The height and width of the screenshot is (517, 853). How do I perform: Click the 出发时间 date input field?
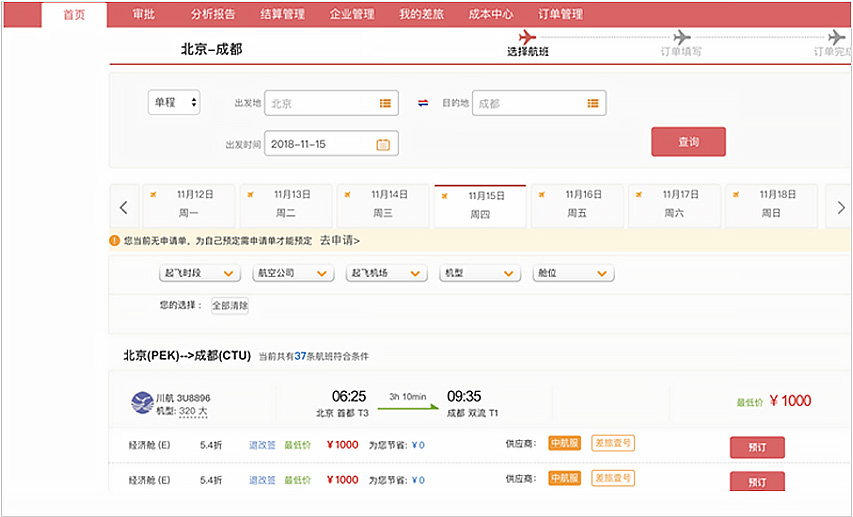[x=320, y=144]
